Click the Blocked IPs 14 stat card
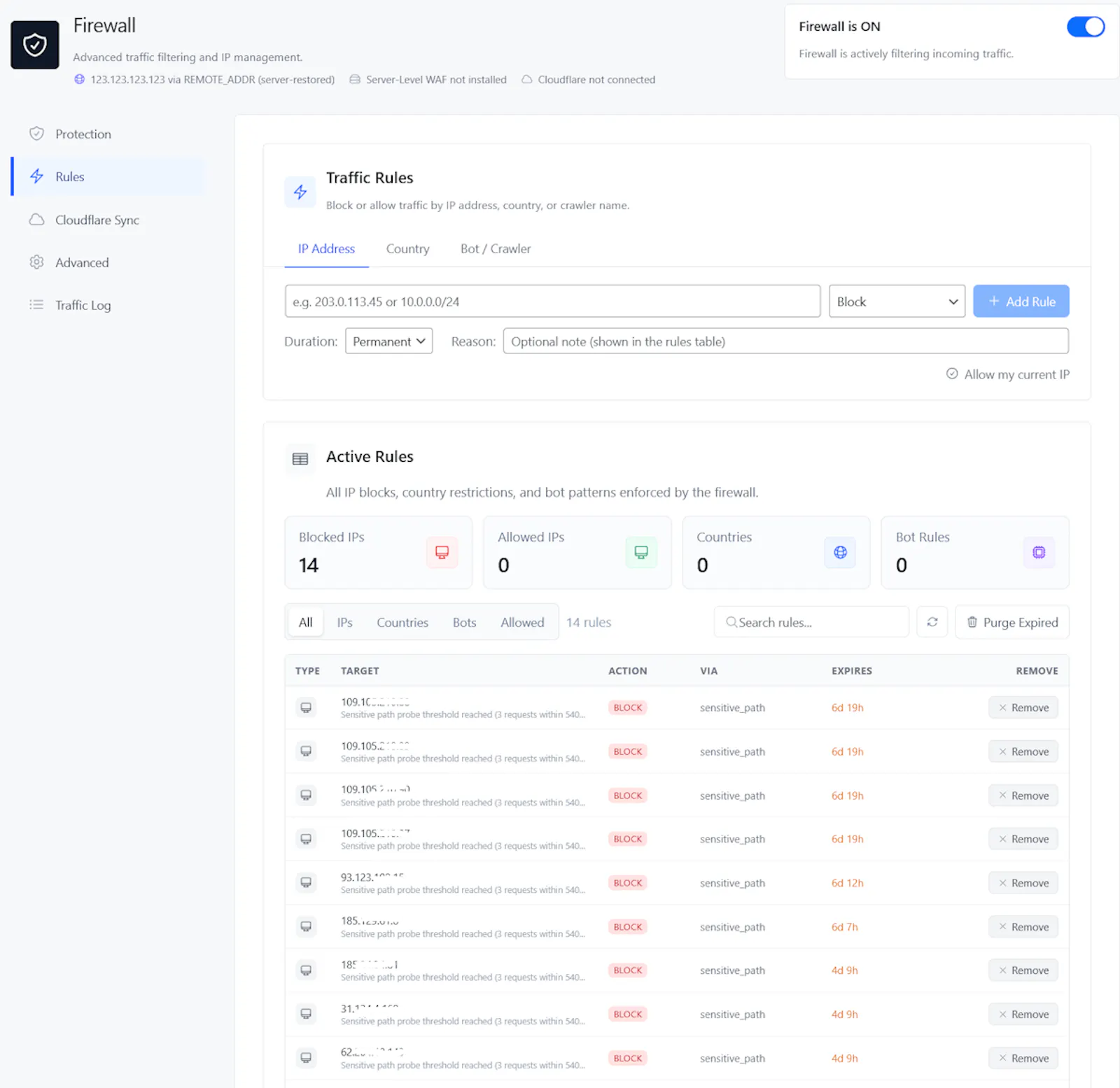This screenshot has width=1120, height=1088. [379, 553]
